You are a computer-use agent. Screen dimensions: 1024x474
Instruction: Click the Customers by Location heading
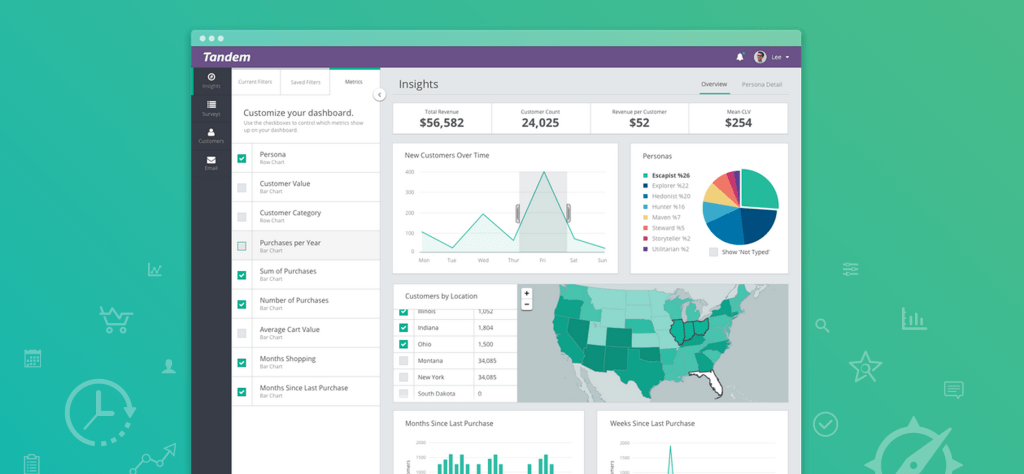[441, 296]
